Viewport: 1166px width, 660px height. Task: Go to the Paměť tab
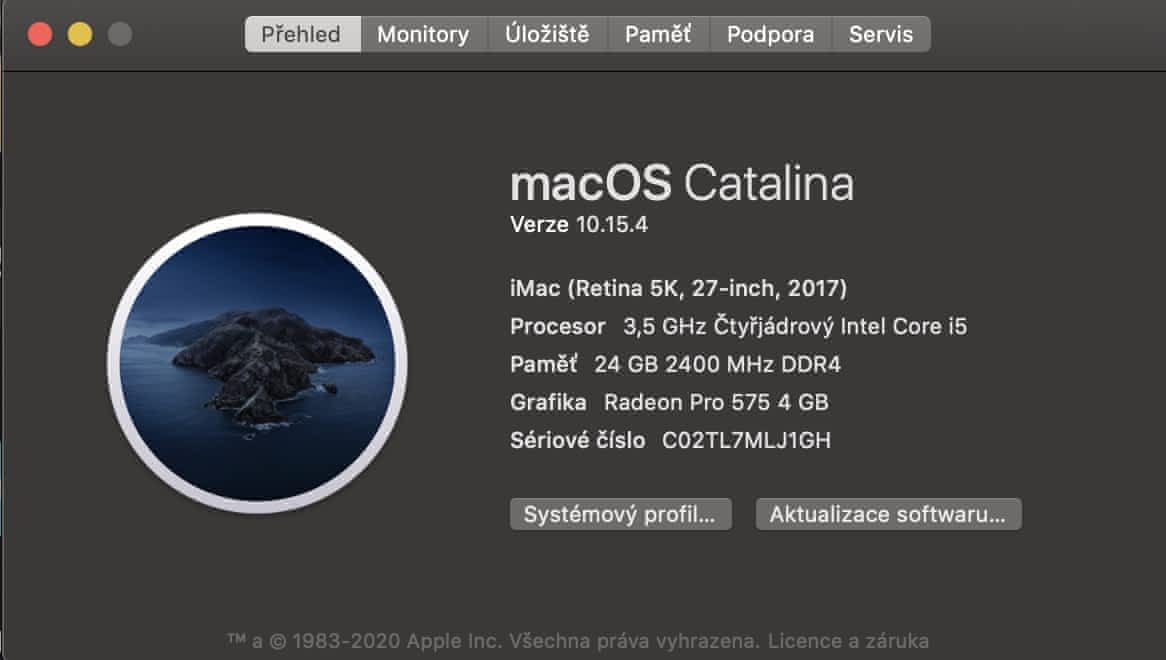658,34
